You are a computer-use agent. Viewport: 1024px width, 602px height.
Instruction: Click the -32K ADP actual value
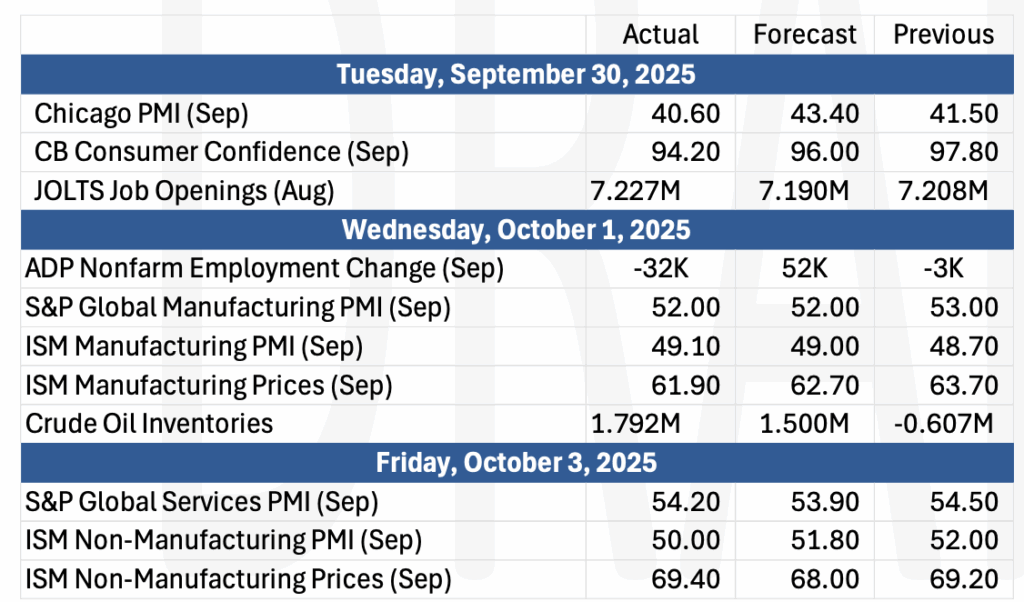pyautogui.click(x=657, y=268)
